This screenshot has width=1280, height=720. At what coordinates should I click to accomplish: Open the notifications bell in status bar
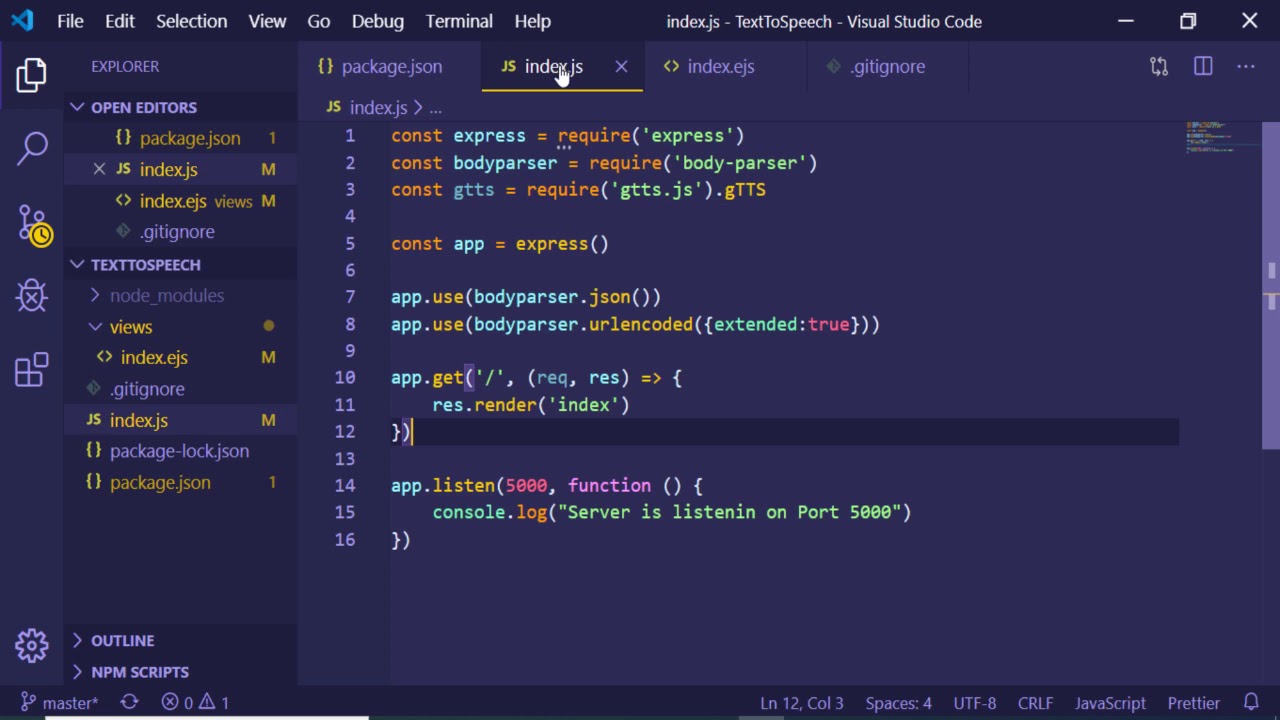pos(1251,703)
